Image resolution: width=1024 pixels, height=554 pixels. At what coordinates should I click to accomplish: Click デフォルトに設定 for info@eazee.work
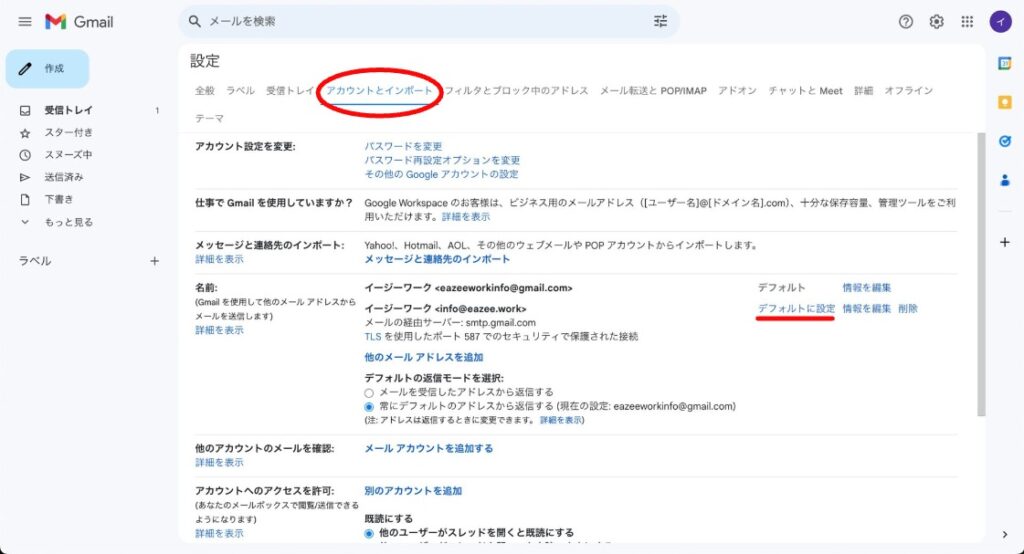(x=796, y=308)
